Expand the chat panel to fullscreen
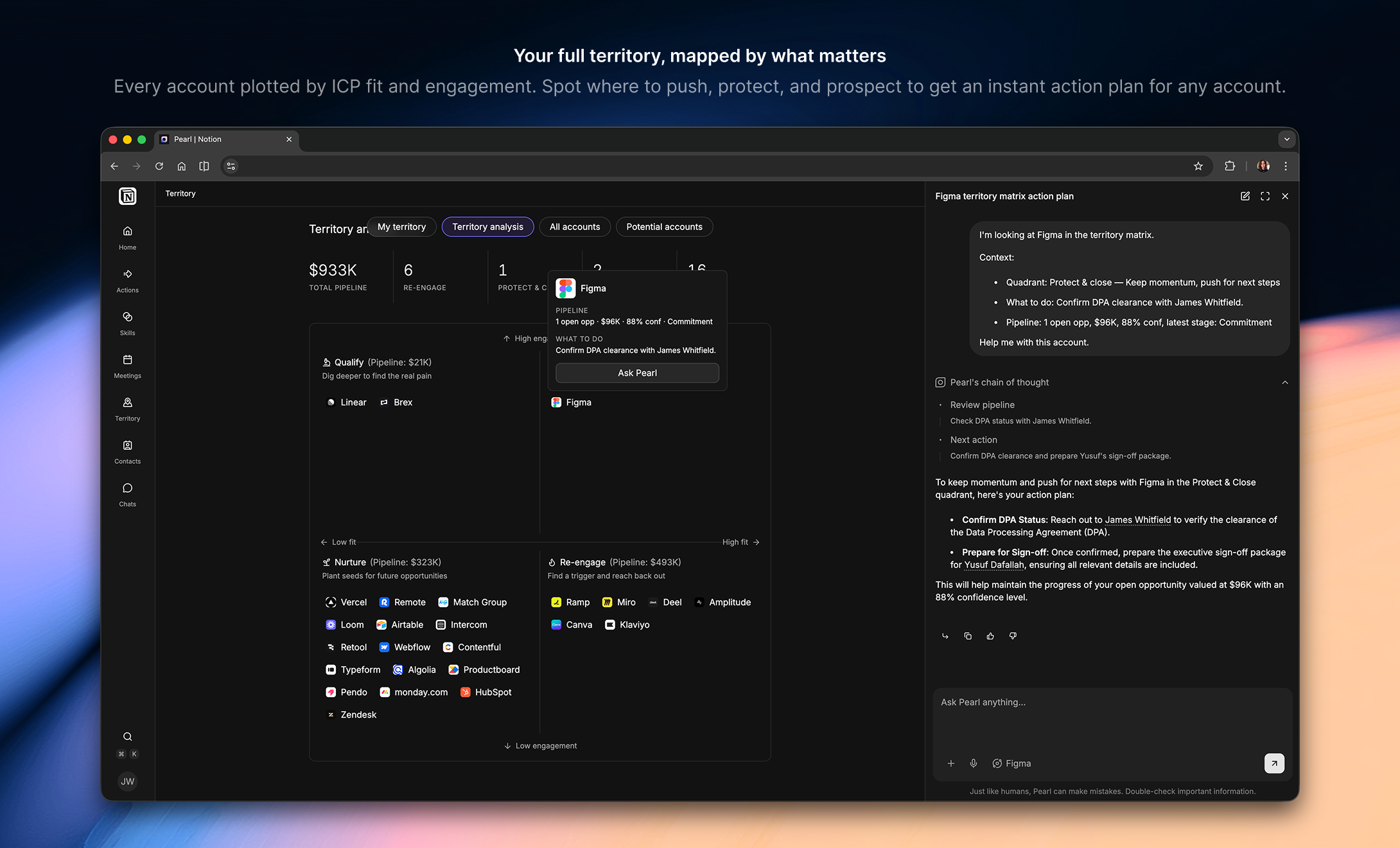 (x=1265, y=196)
